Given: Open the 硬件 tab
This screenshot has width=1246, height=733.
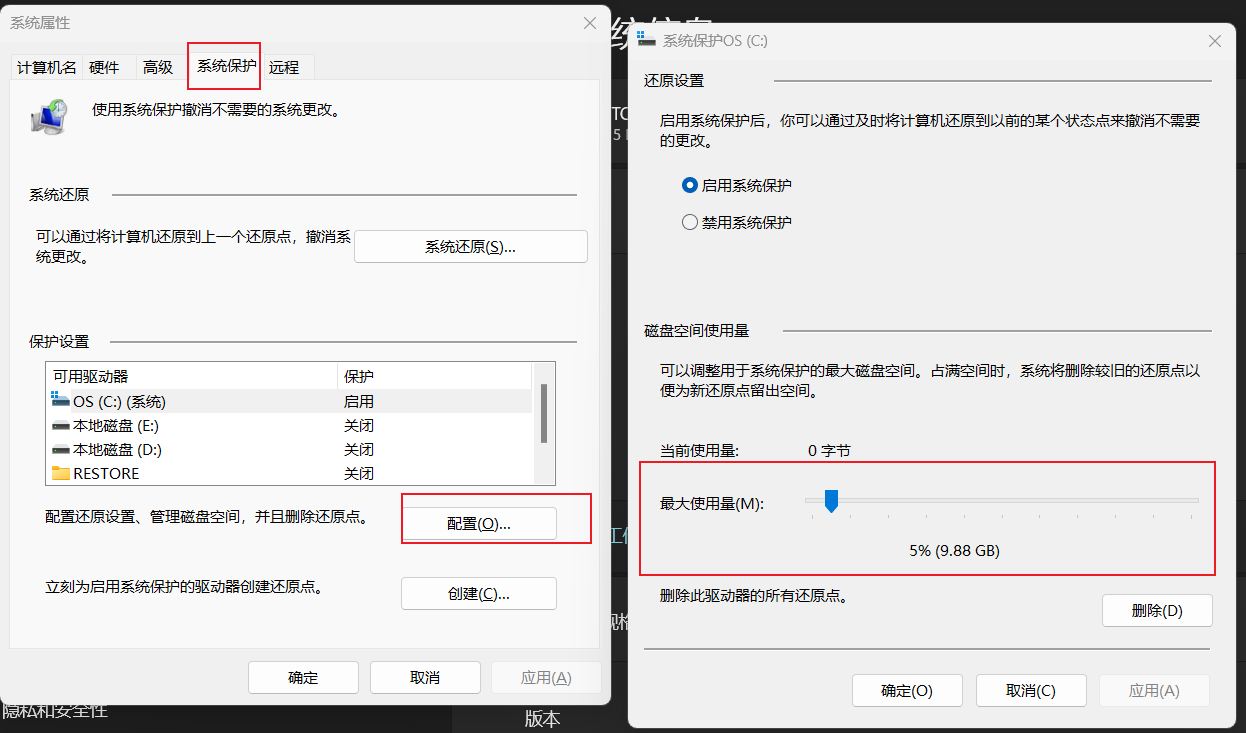Looking at the screenshot, I should click(x=104, y=67).
